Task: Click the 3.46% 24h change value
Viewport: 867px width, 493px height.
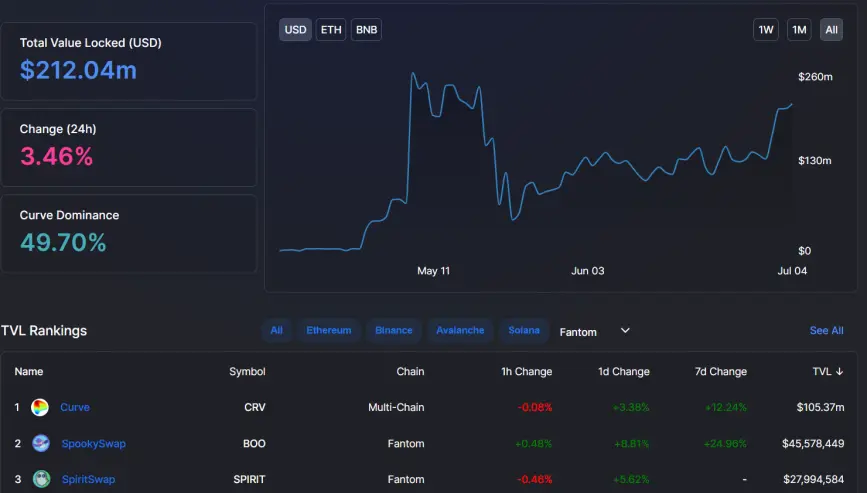Action: click(56, 156)
